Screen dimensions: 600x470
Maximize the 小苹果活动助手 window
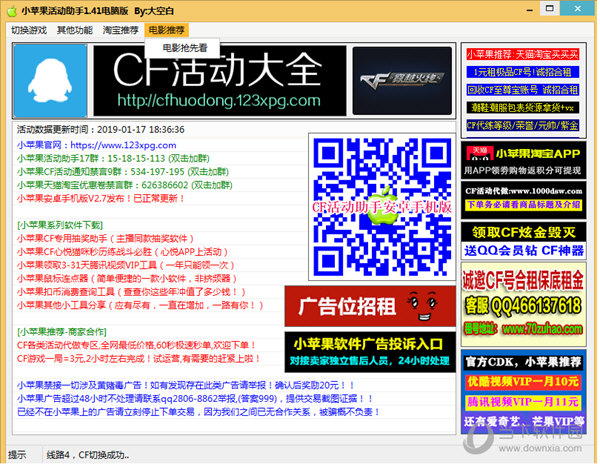pos(549,8)
